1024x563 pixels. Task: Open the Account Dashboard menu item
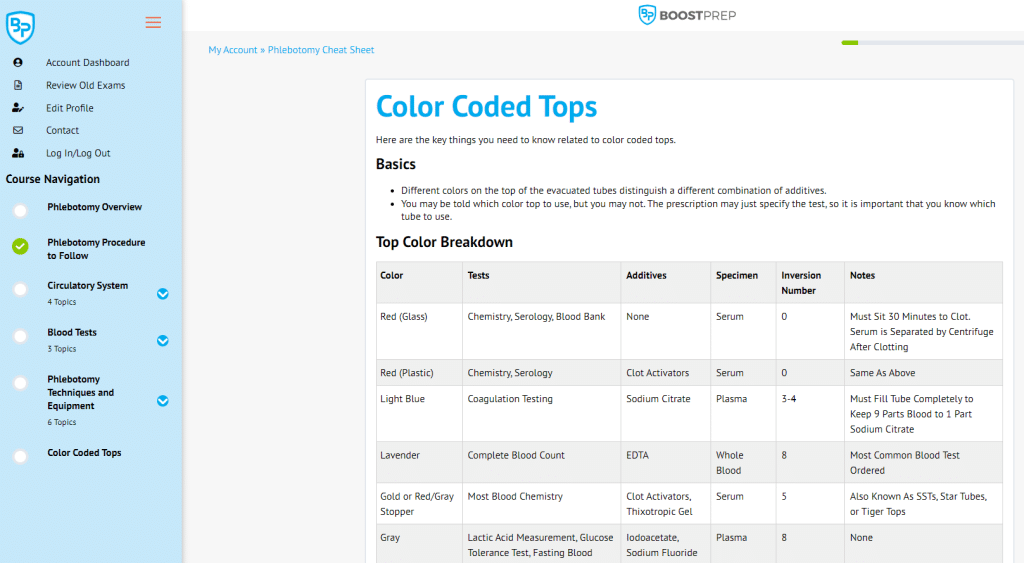pos(87,62)
